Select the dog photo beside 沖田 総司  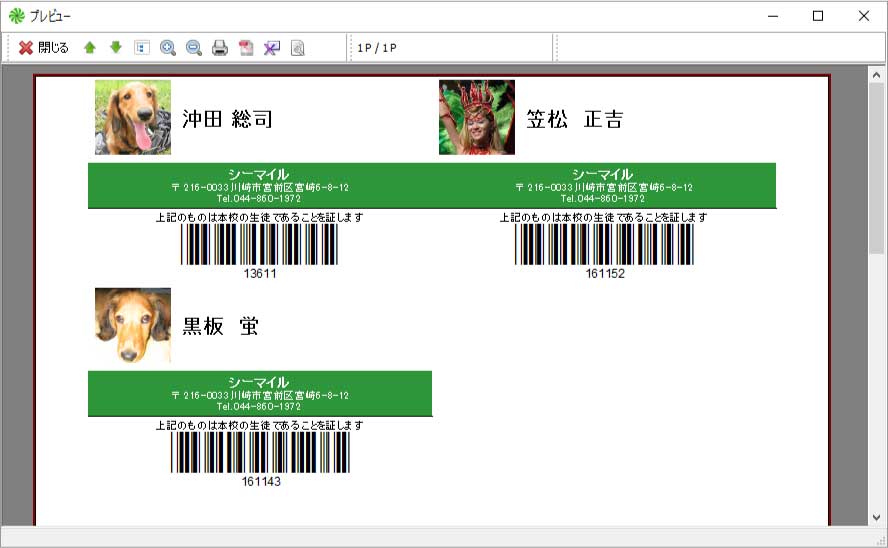(x=133, y=117)
